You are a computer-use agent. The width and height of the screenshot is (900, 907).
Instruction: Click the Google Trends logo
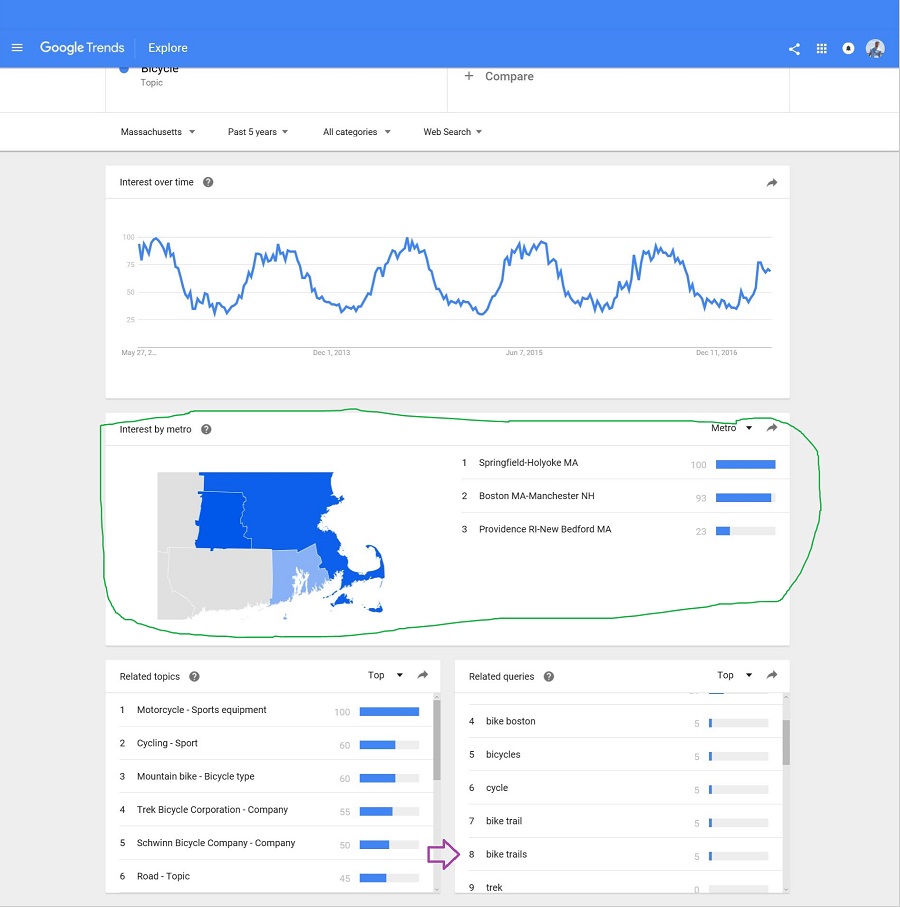[82, 47]
